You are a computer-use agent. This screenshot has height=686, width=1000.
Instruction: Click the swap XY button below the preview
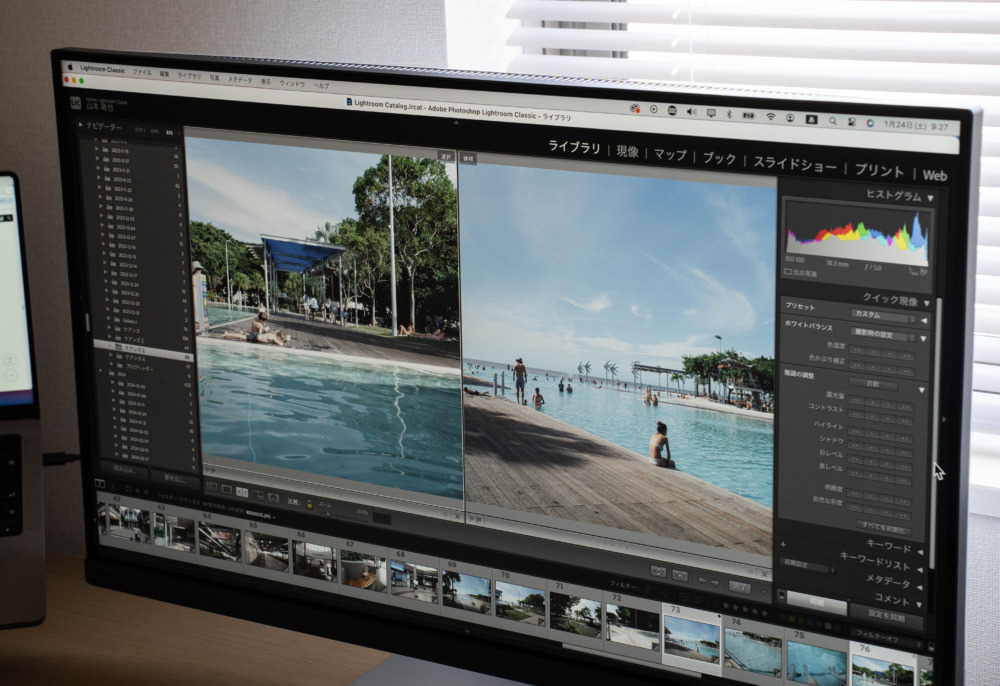click(658, 571)
